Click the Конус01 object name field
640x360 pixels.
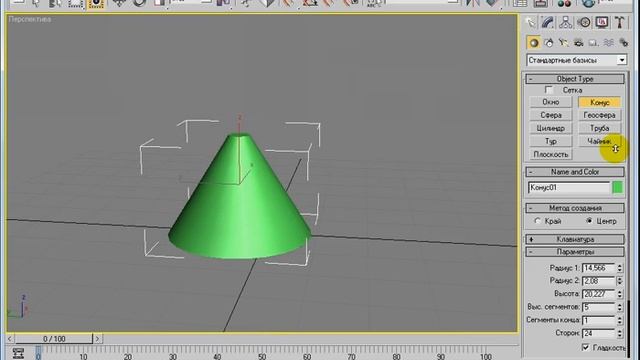[569, 187]
